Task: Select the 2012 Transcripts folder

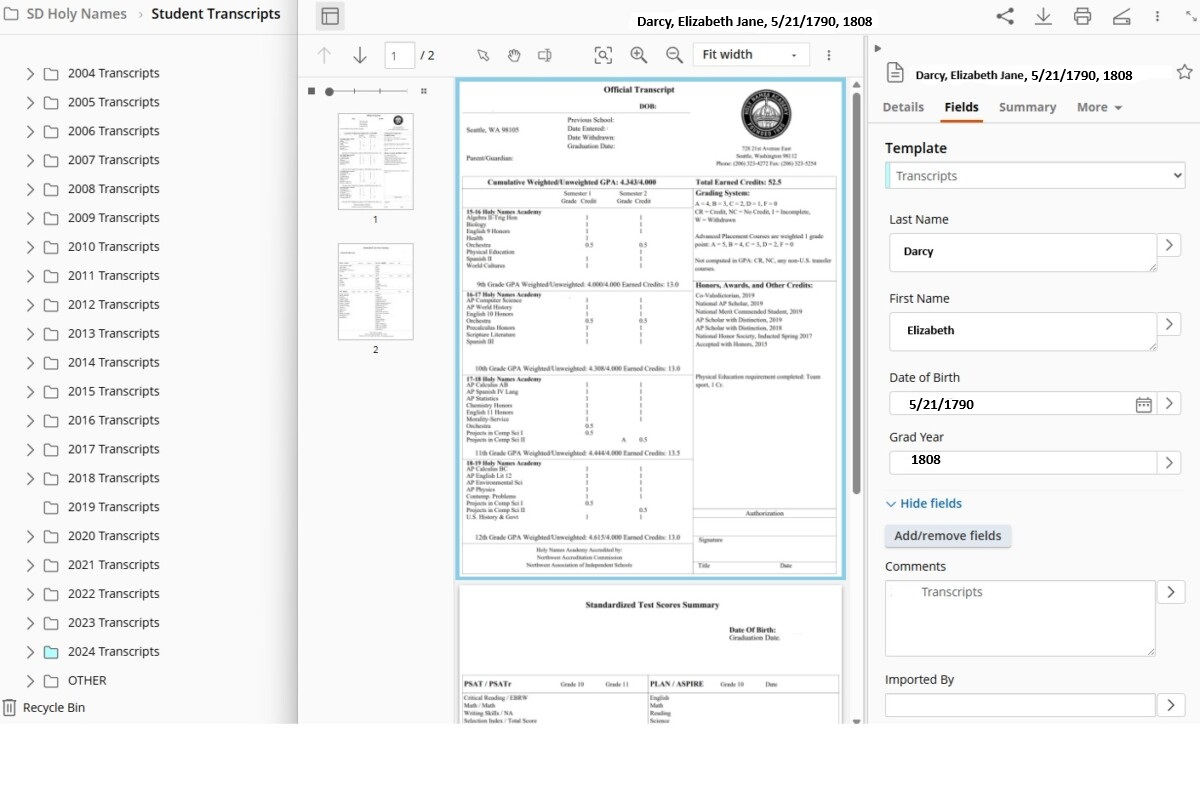Action: coord(114,305)
